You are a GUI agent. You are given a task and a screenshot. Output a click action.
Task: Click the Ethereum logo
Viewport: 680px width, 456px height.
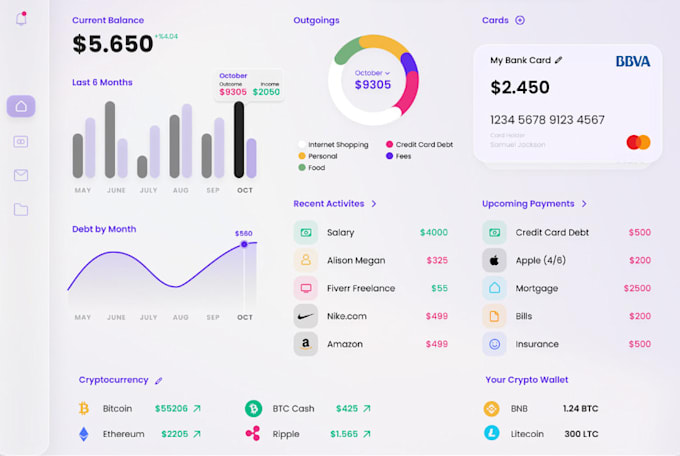coord(84,434)
